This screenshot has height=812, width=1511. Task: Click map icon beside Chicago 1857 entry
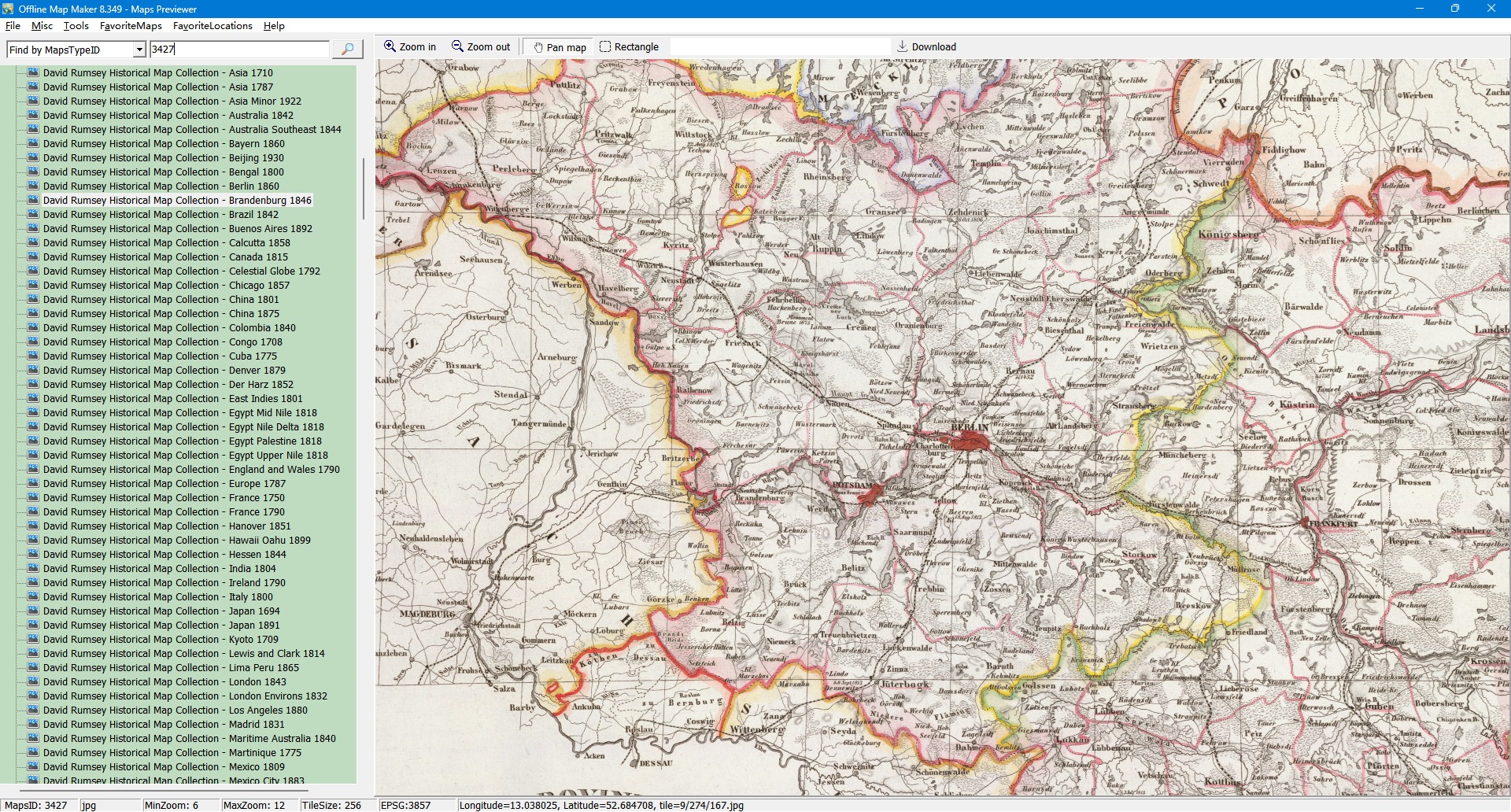point(33,286)
